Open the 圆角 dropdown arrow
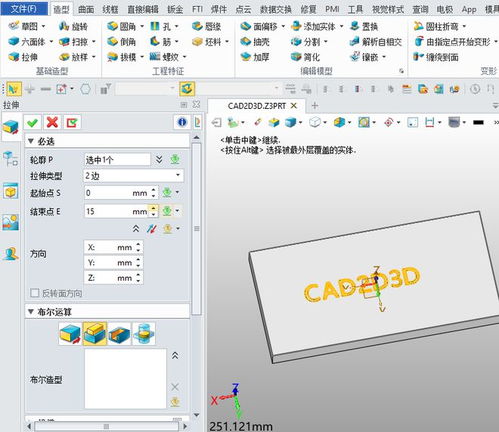The width and height of the screenshot is (499, 432). coord(142,26)
